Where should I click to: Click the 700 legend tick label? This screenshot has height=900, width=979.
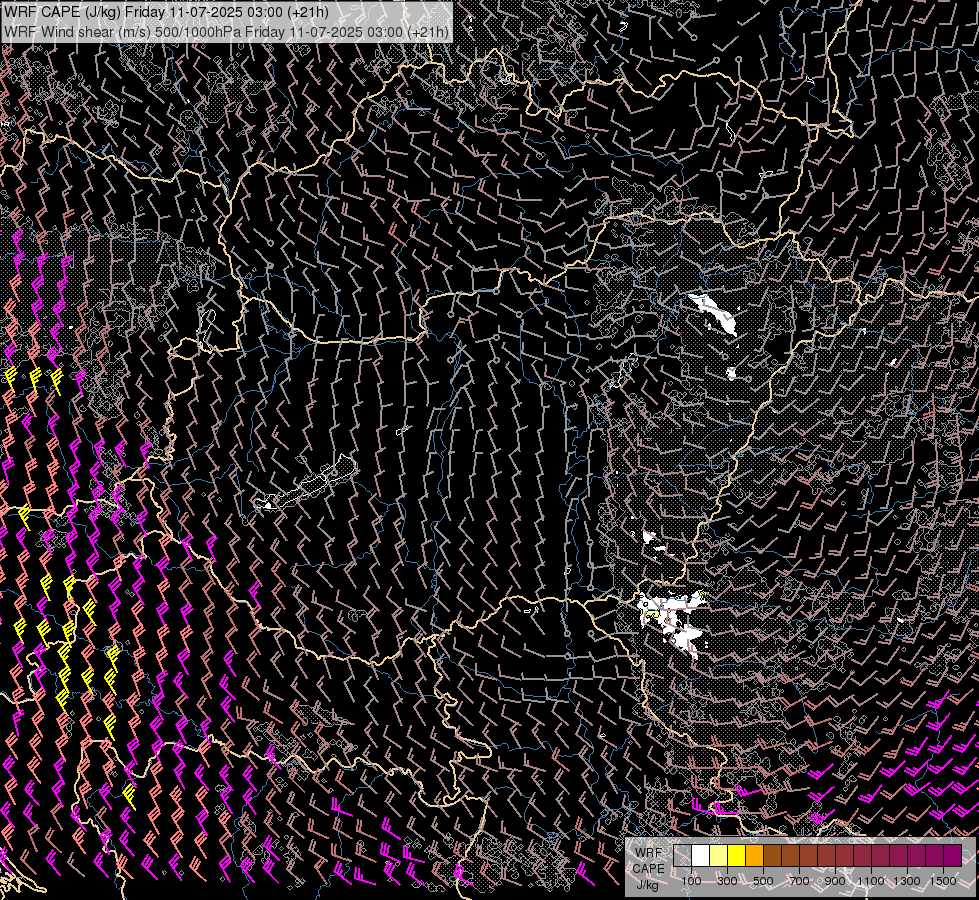point(799,881)
